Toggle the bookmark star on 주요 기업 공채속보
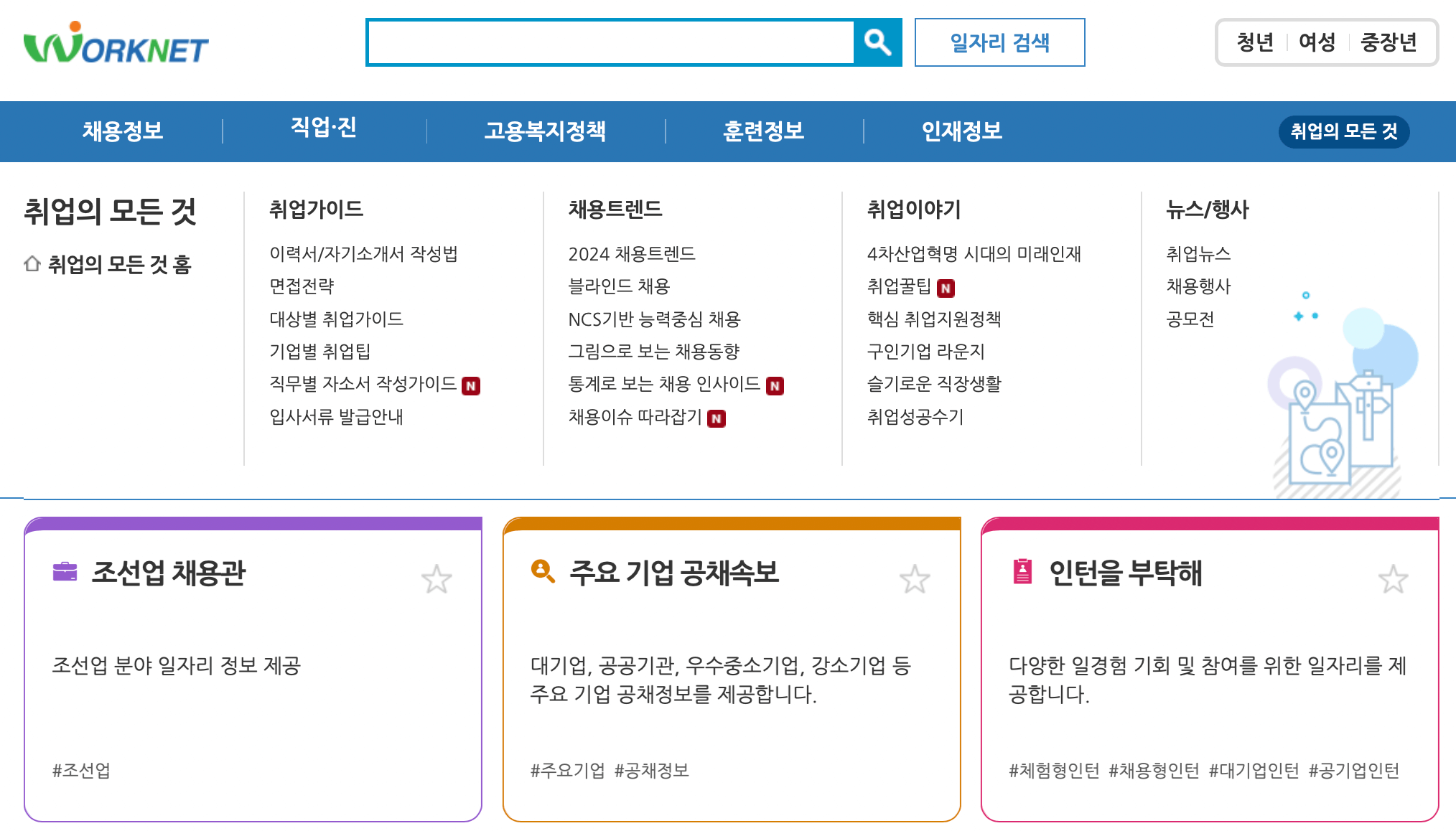 (916, 578)
